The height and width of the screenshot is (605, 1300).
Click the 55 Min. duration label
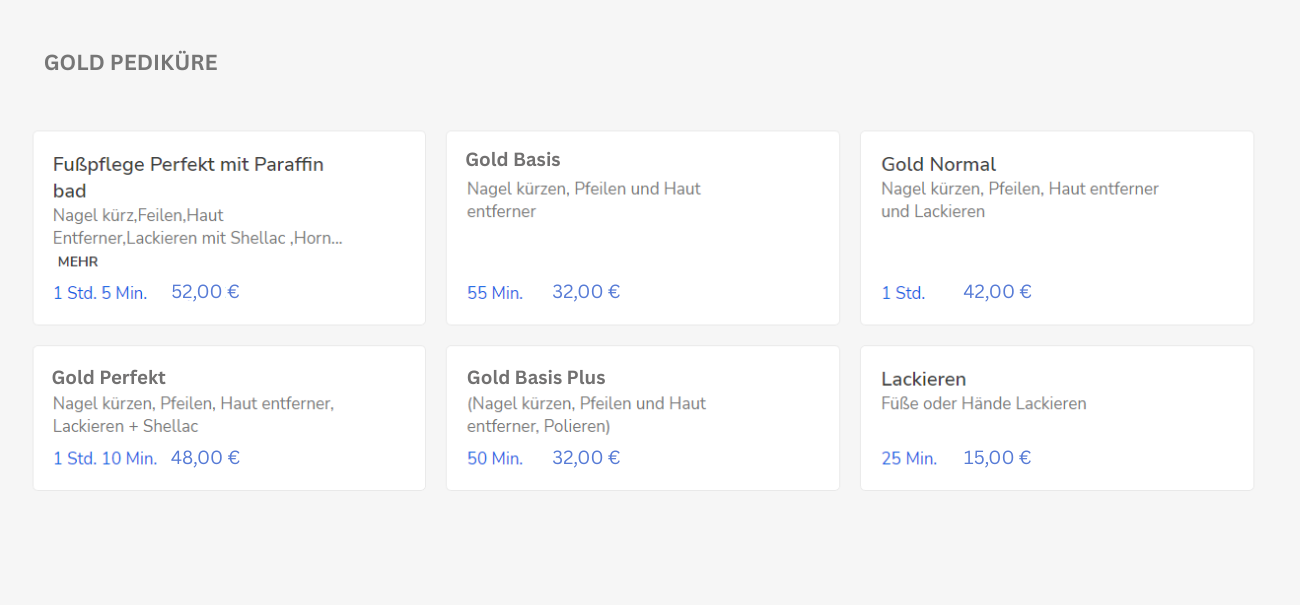click(x=495, y=293)
